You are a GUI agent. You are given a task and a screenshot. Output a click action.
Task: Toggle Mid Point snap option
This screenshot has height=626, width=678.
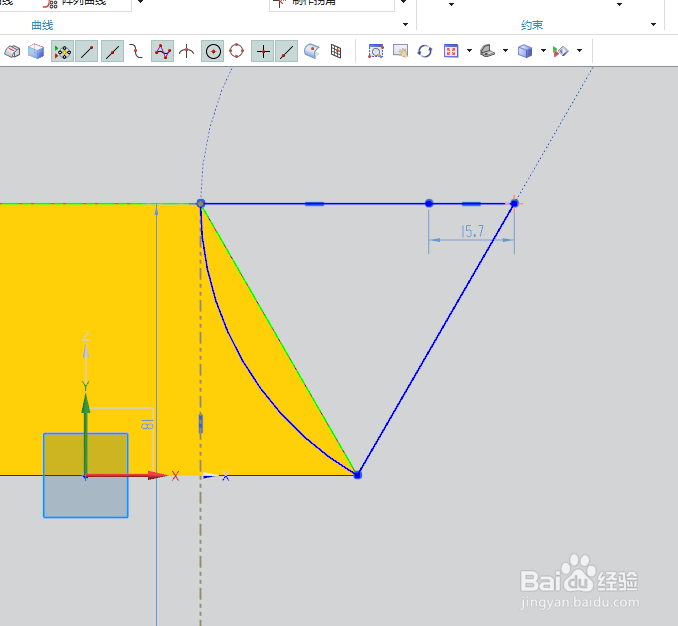(112, 51)
